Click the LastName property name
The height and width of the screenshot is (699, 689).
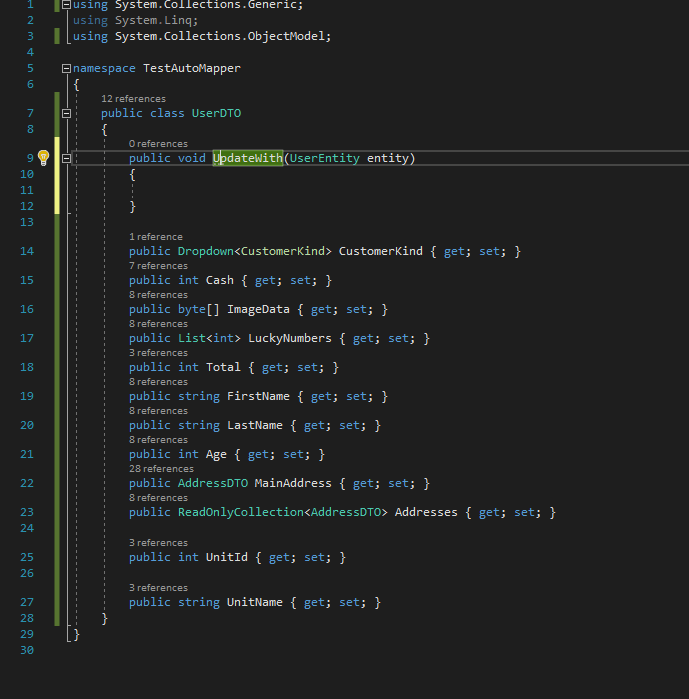(254, 425)
